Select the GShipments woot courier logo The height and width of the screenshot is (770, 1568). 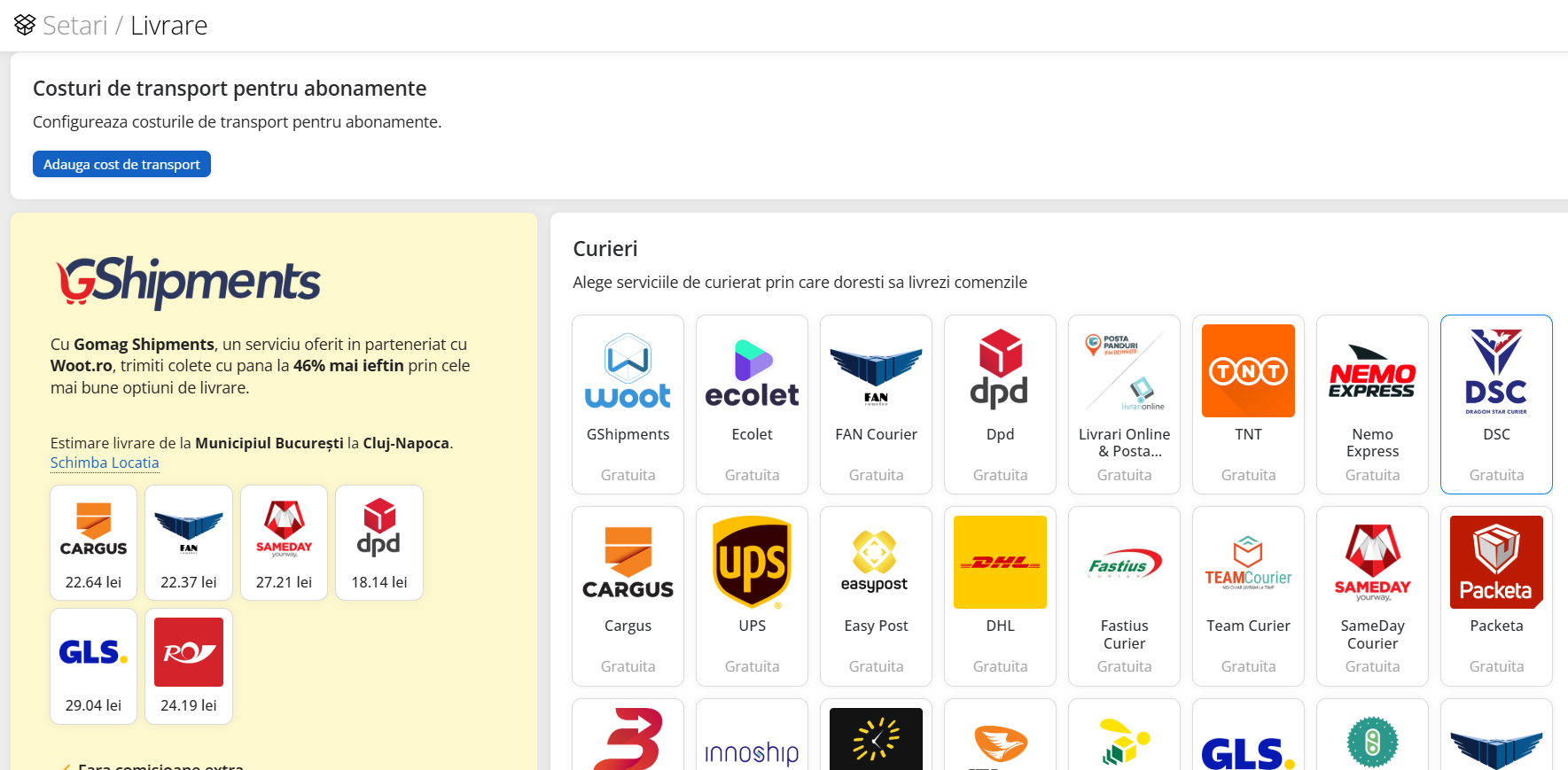[628, 370]
